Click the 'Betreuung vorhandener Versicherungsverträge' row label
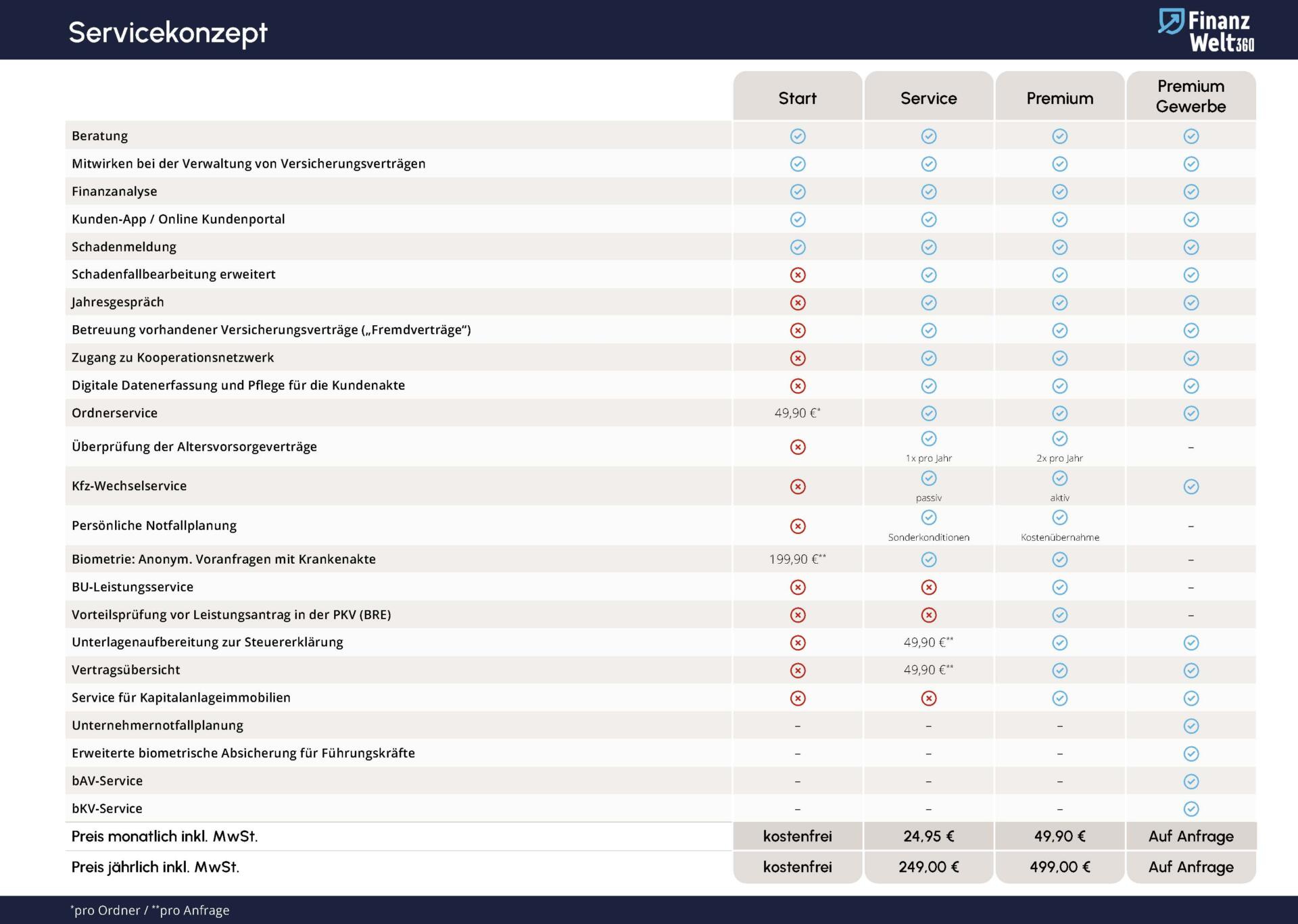This screenshot has height=924, width=1298. 271,330
